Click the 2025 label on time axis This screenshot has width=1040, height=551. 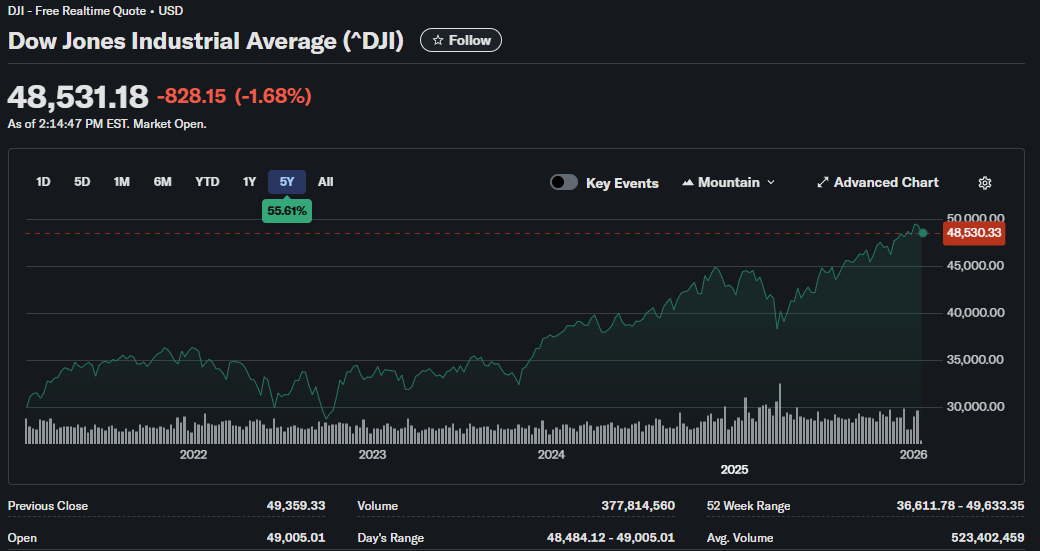pyautogui.click(x=734, y=469)
